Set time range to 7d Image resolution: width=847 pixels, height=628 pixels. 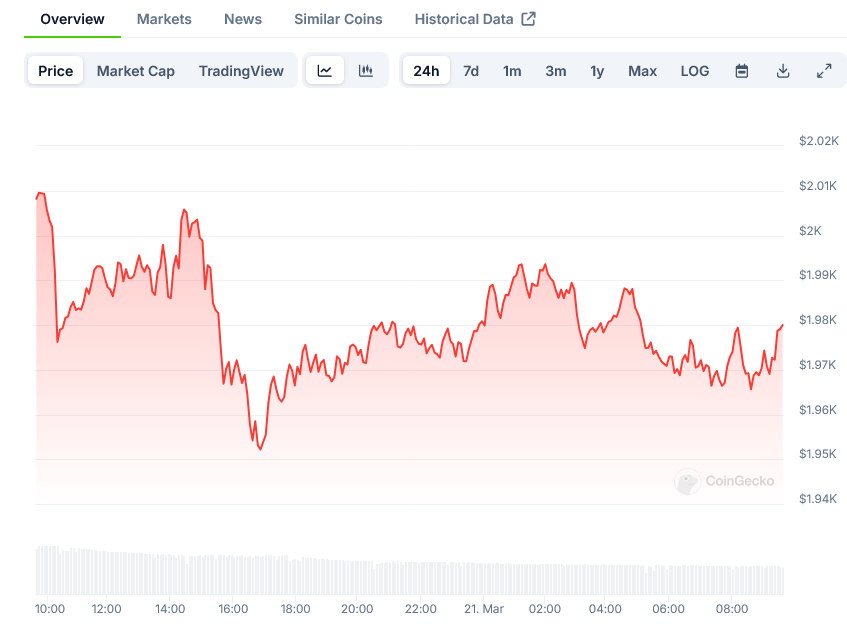[x=471, y=71]
